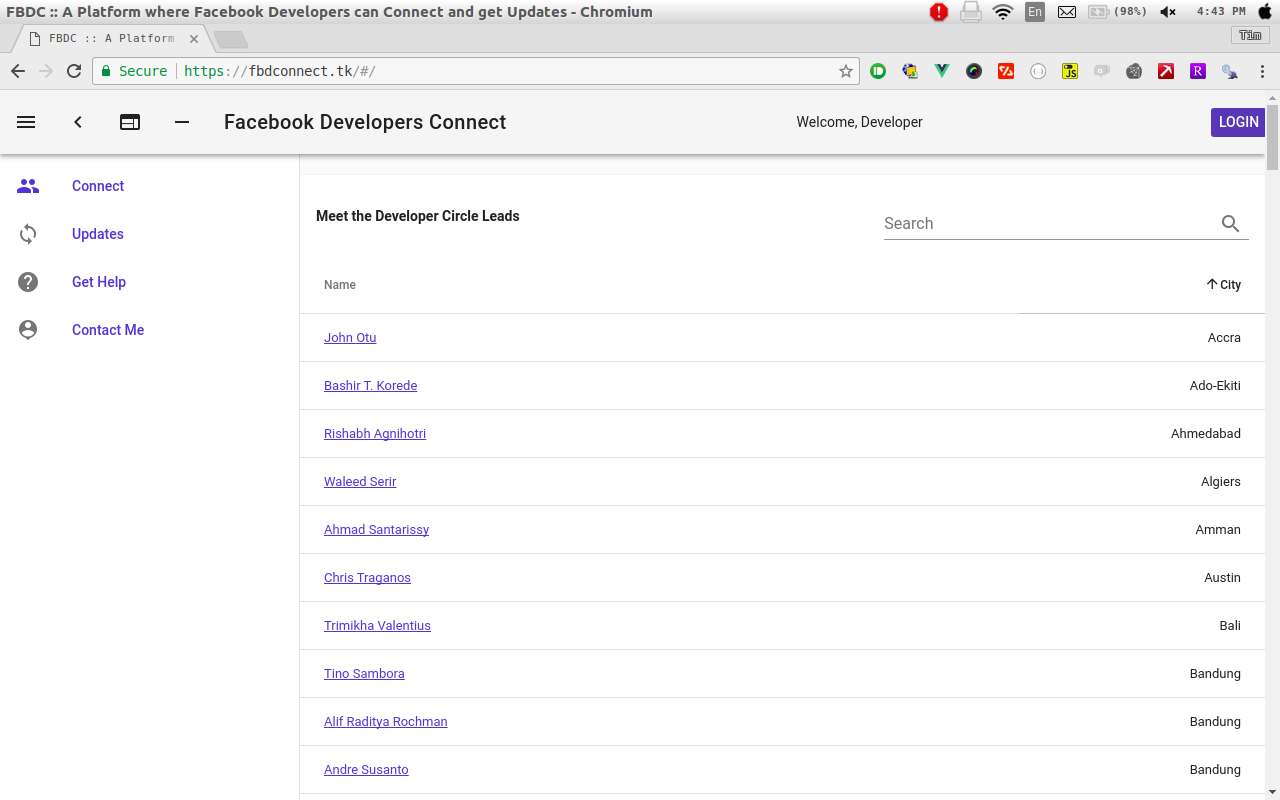Go back with the browser back arrow
Image resolution: width=1280 pixels, height=800 pixels.
click(x=18, y=71)
